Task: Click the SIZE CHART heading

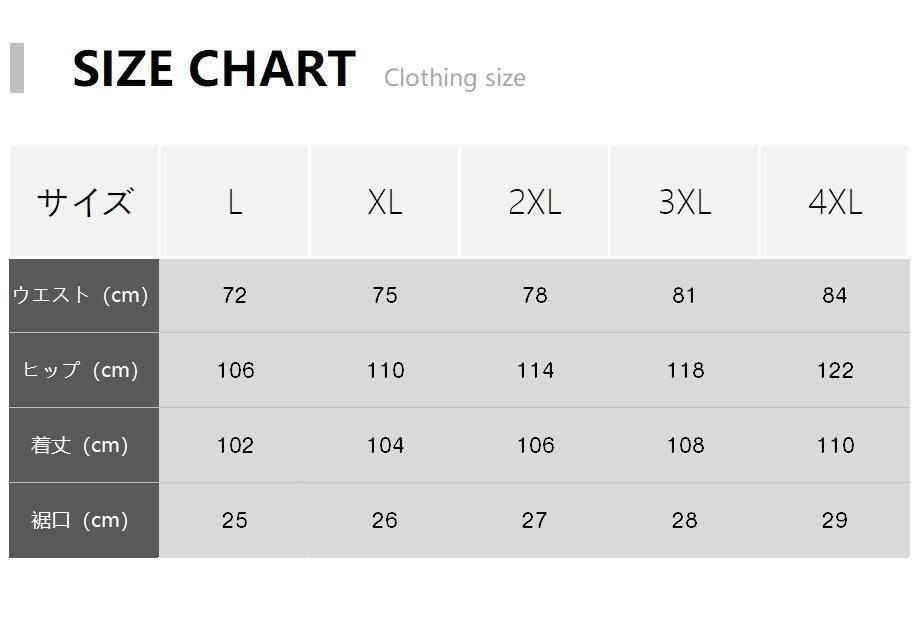Action: pyautogui.click(x=213, y=69)
